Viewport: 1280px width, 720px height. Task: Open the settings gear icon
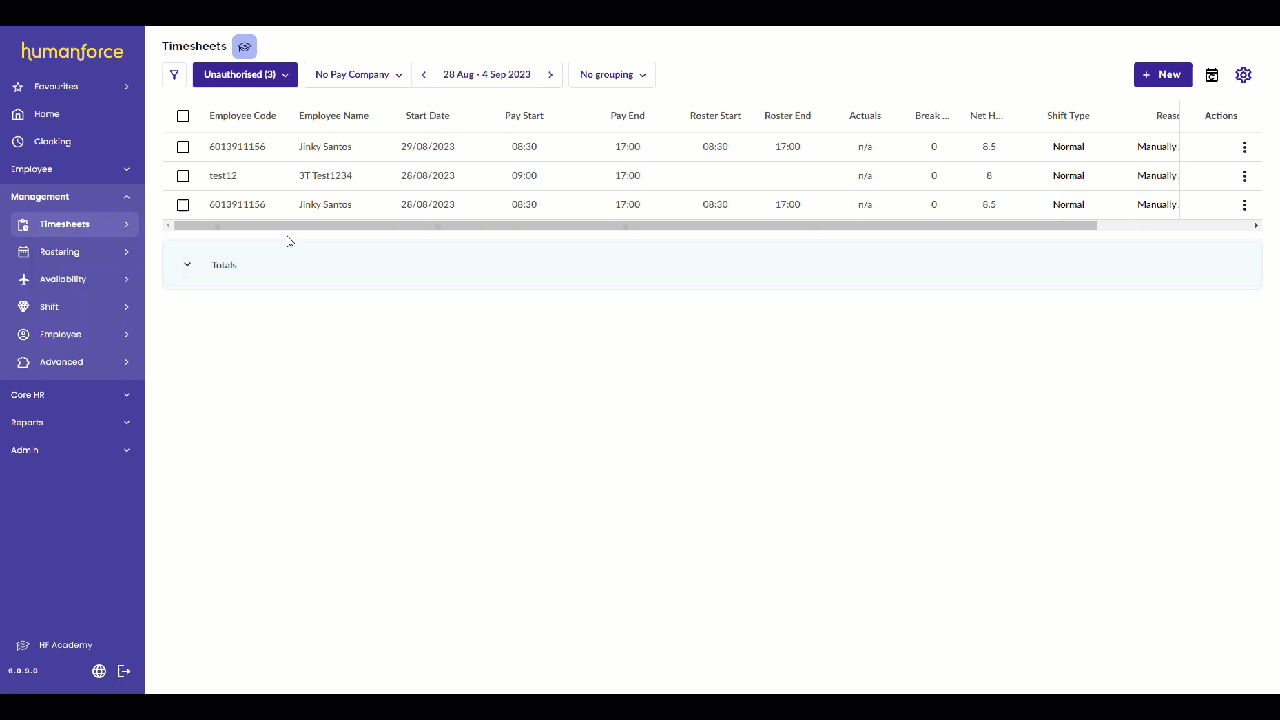point(1243,74)
